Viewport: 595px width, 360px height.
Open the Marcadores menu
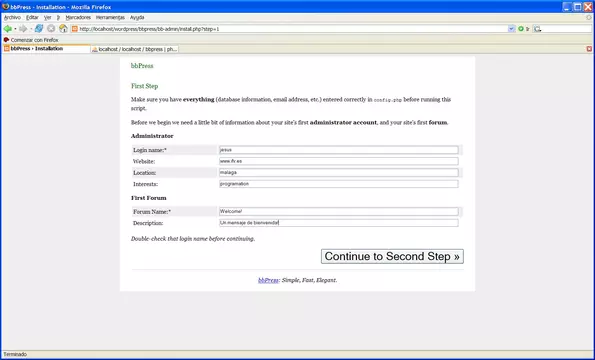[x=78, y=17]
